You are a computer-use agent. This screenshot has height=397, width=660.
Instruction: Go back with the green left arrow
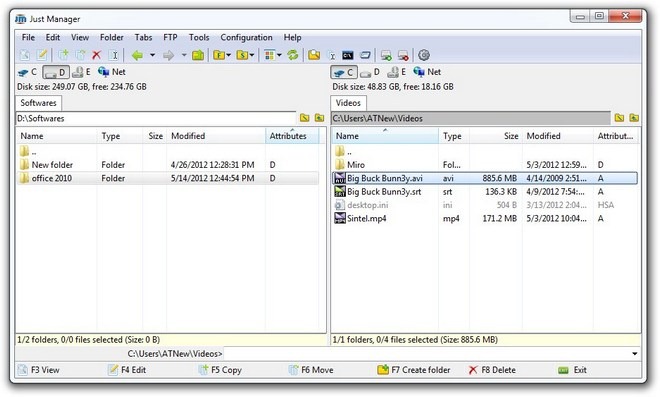point(137,55)
